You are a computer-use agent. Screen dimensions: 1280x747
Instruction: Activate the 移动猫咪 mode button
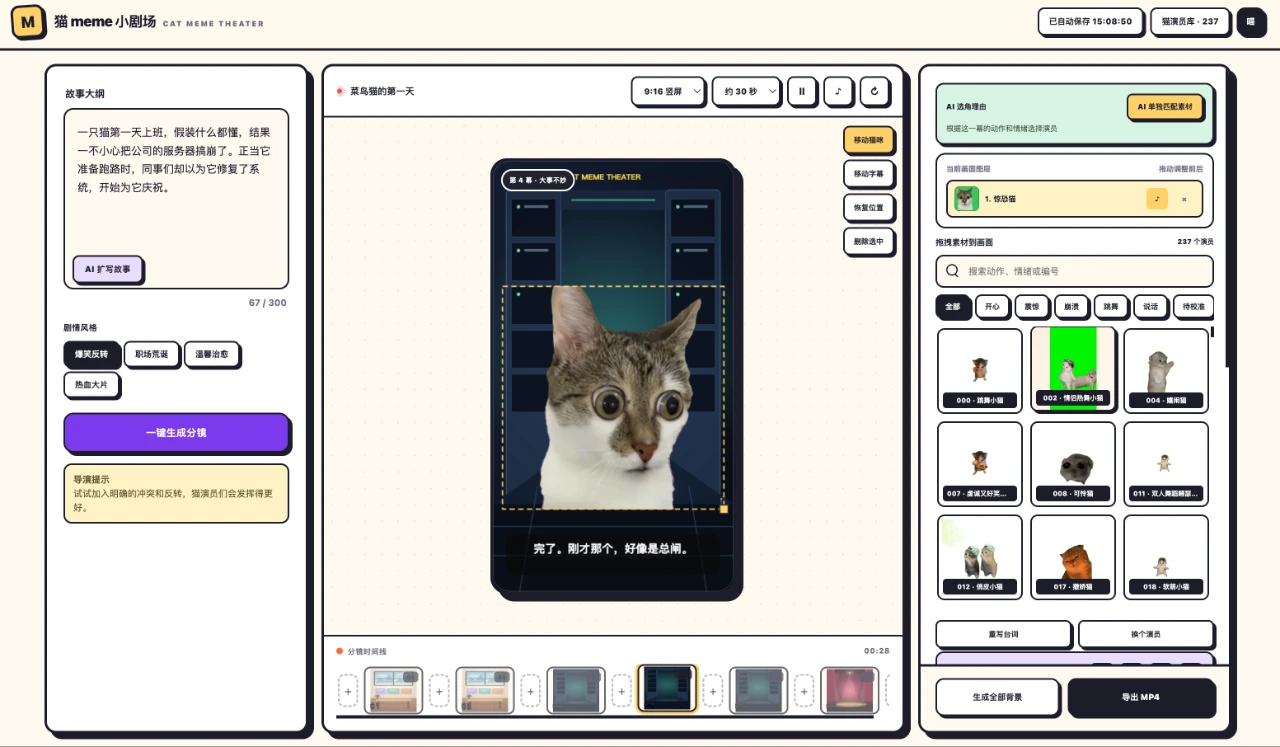[x=869, y=140]
